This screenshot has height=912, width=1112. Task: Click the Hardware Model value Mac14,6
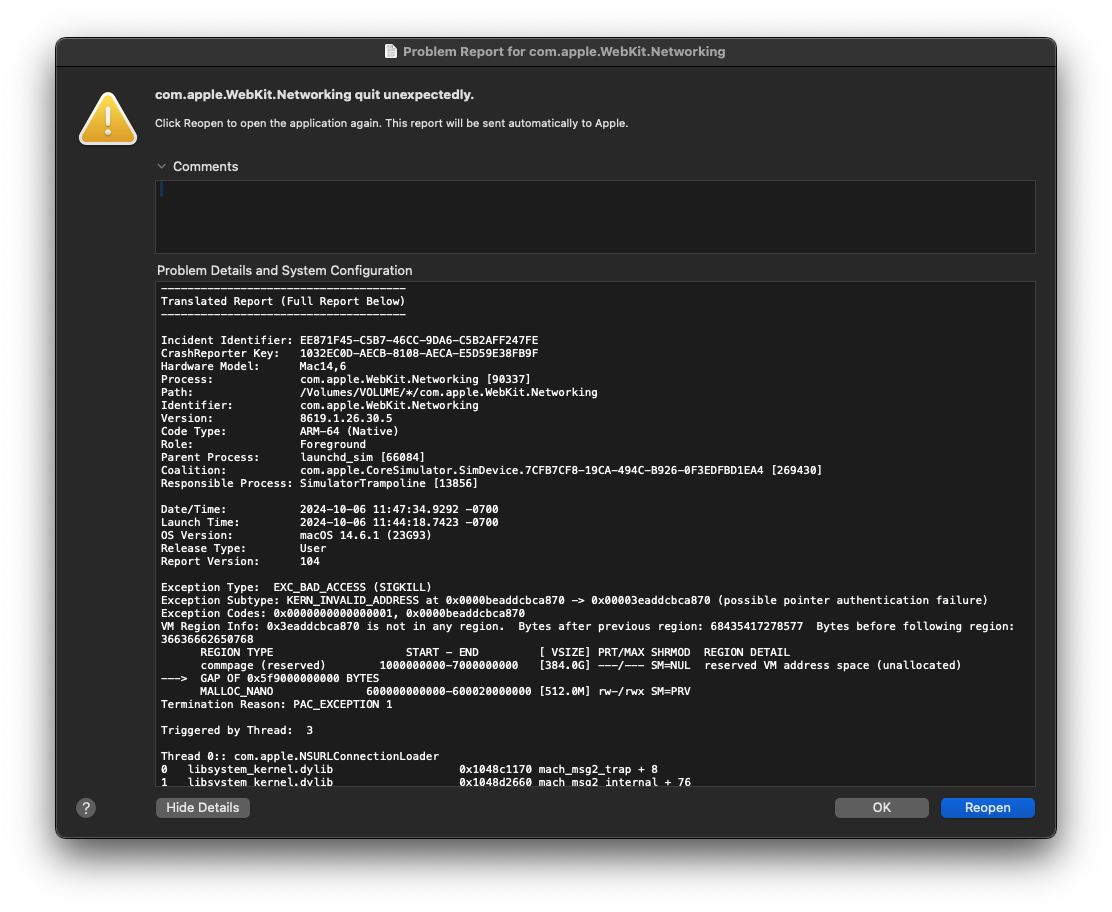tap(323, 367)
